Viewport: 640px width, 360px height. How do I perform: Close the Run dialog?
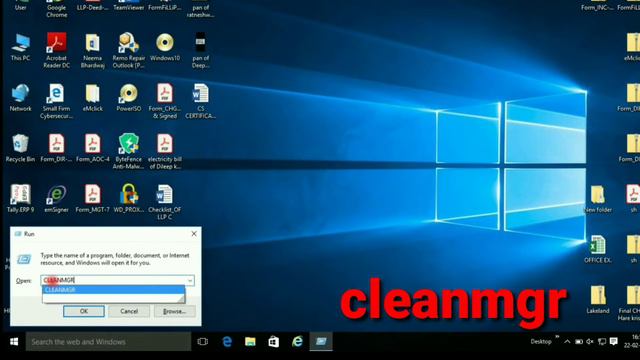[194, 234]
